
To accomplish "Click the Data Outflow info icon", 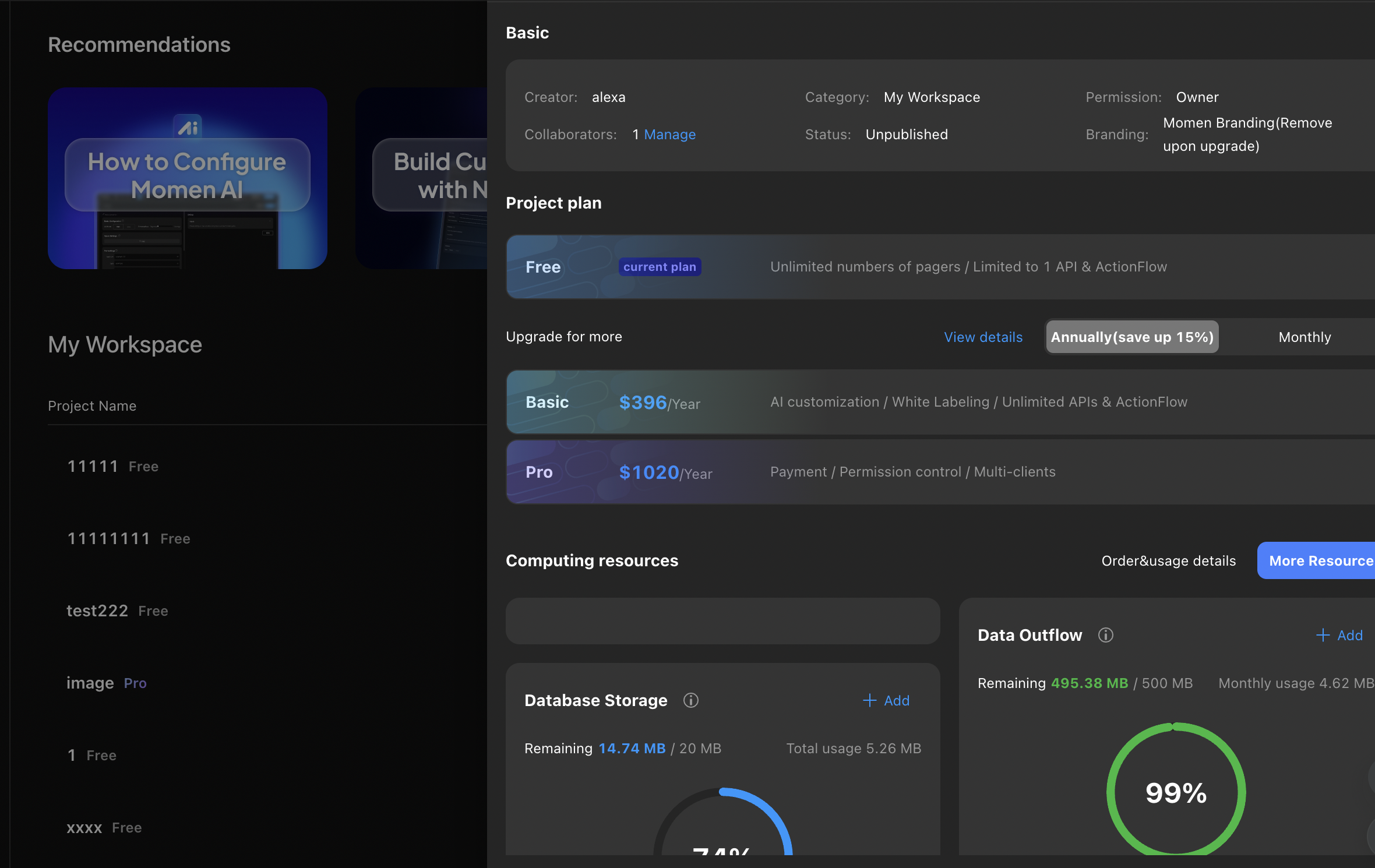I will [x=1106, y=635].
